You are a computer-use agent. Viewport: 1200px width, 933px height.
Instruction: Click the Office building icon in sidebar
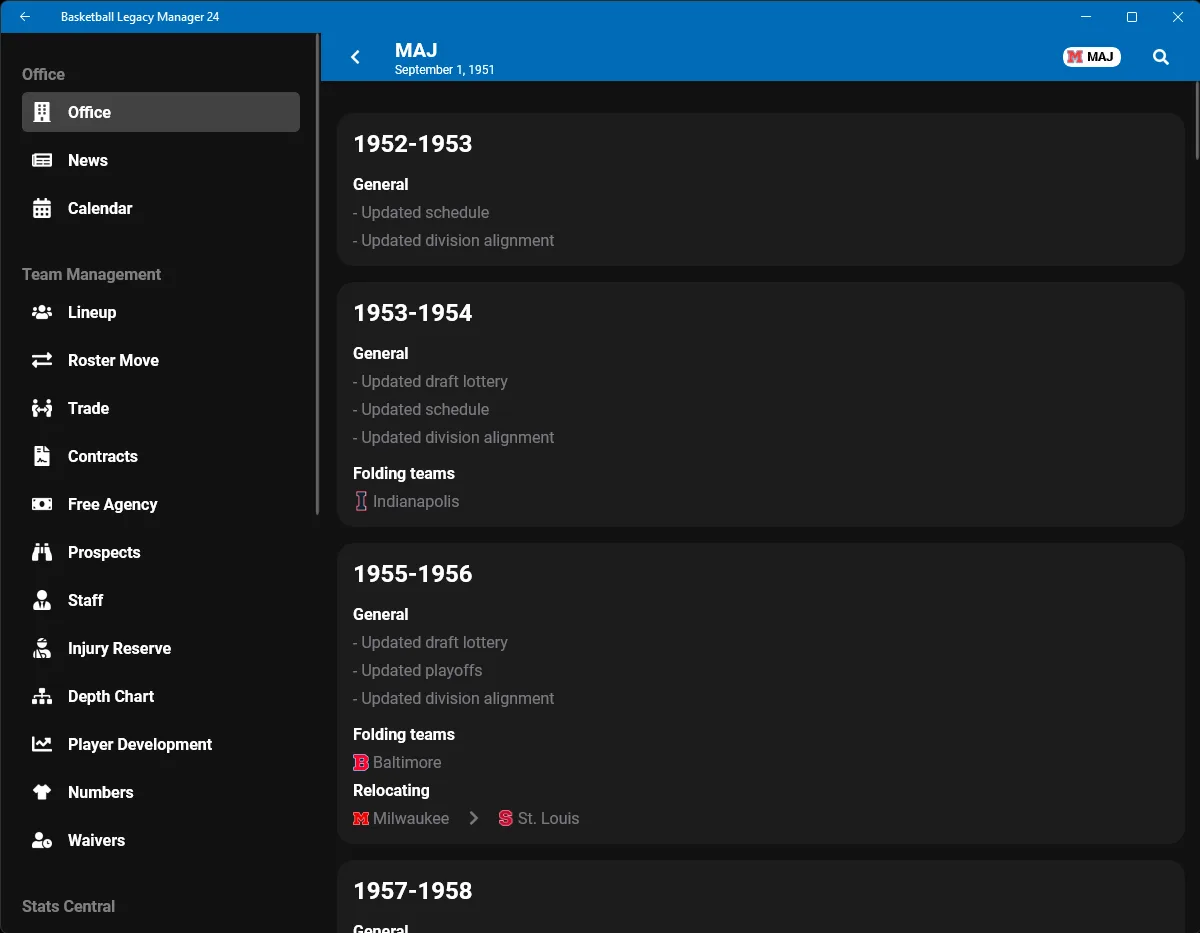(42, 112)
